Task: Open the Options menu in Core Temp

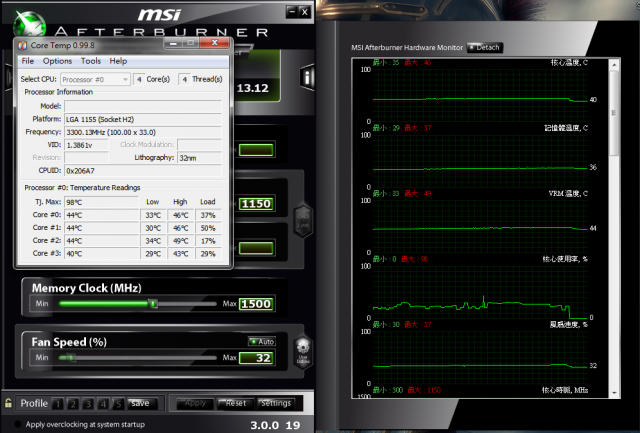Action: click(58, 61)
